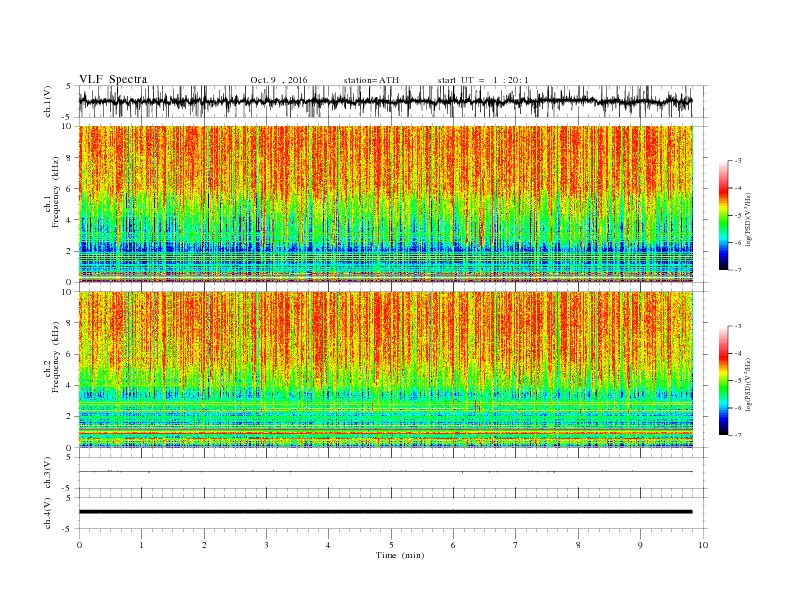792x612 pixels.
Task: Click the "ch.1(V)" waveform axis label
Action: (x=48, y=101)
